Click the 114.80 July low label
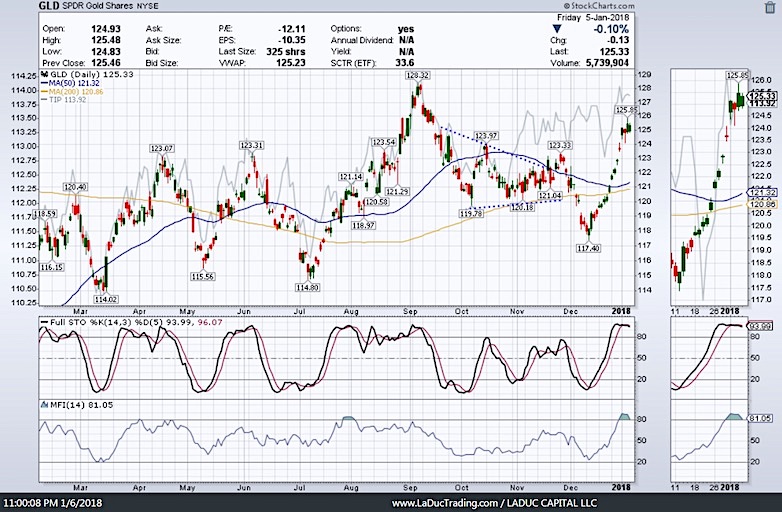 [307, 287]
